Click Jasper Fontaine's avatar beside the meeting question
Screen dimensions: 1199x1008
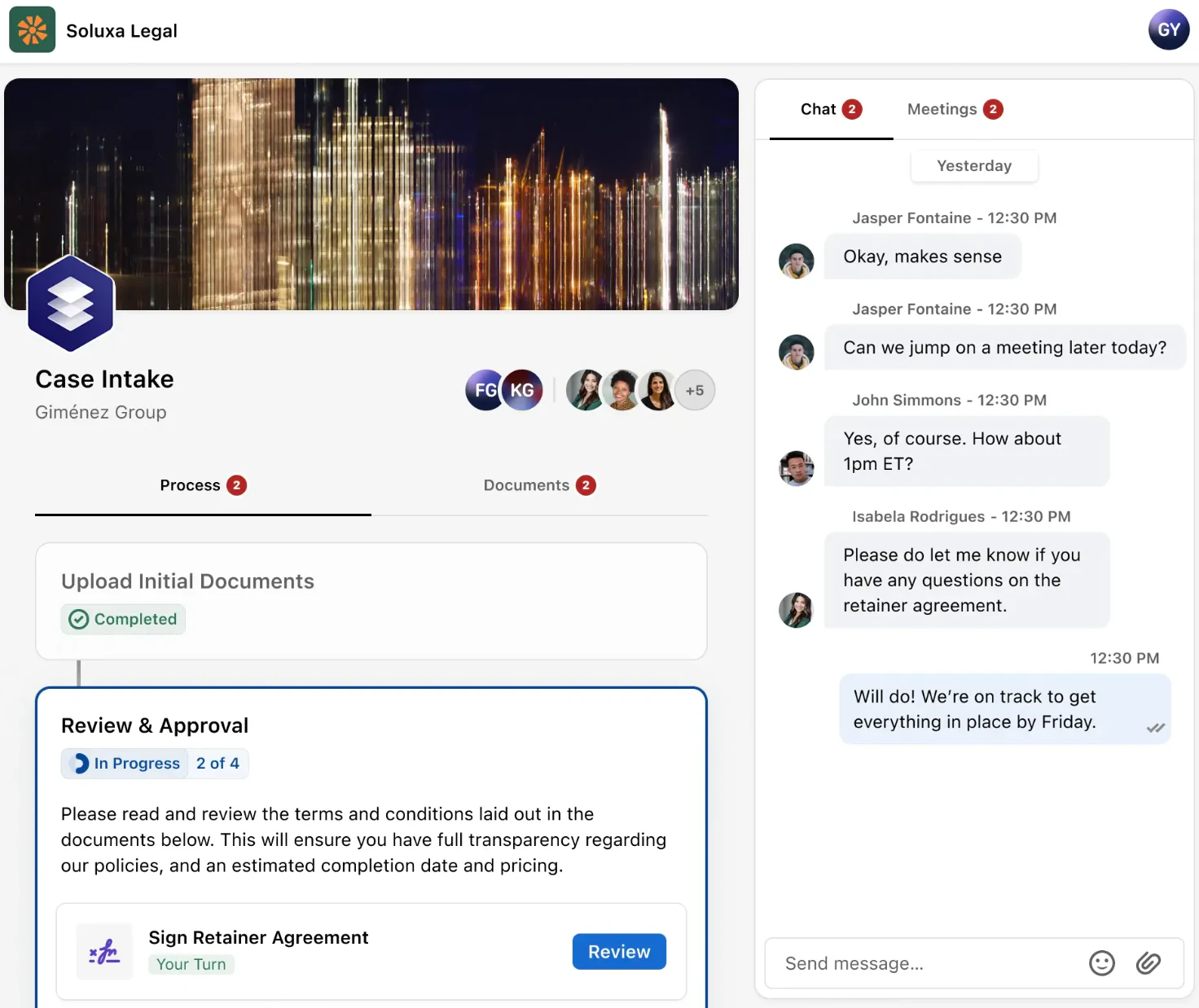[x=797, y=353]
